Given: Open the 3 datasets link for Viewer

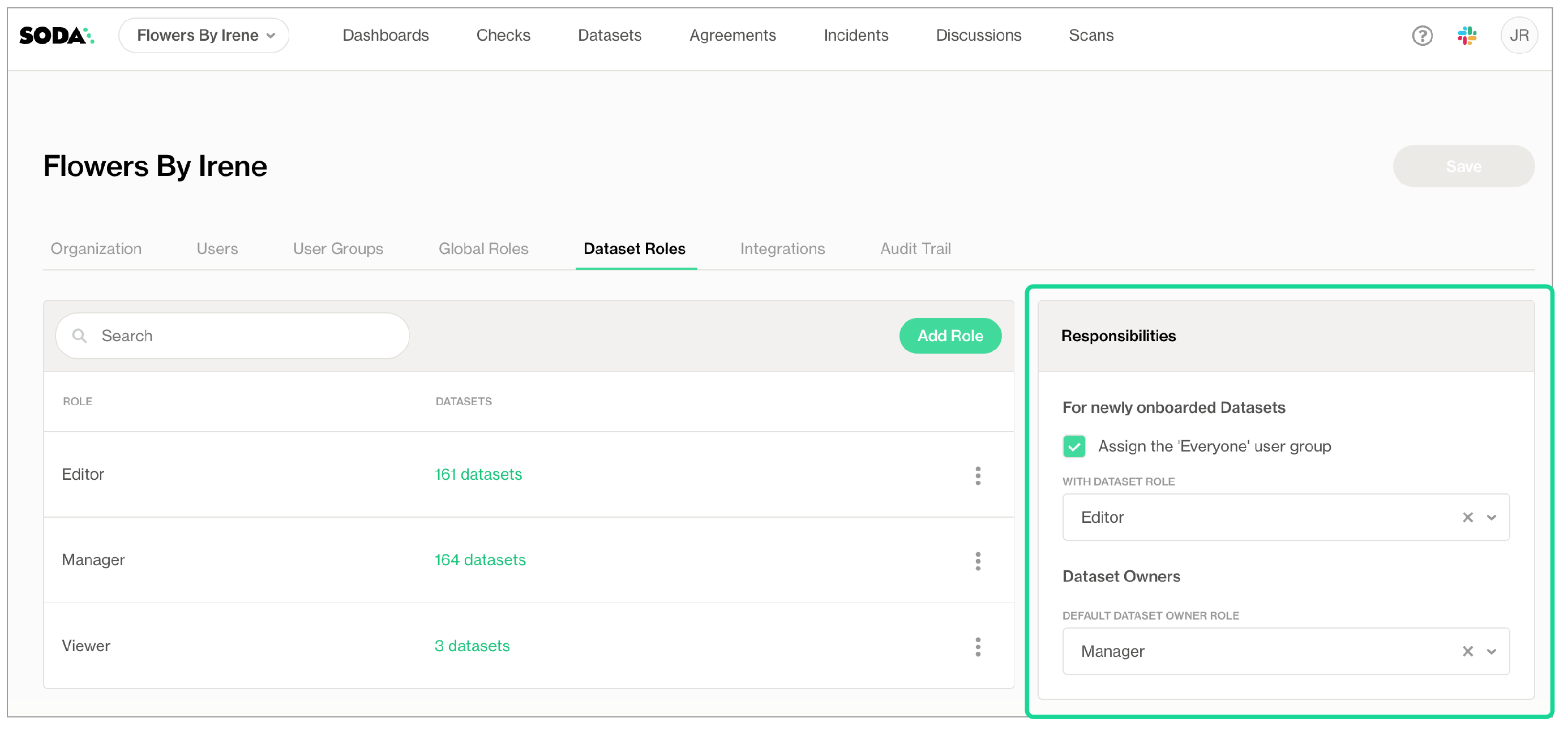Looking at the screenshot, I should tap(472, 646).
